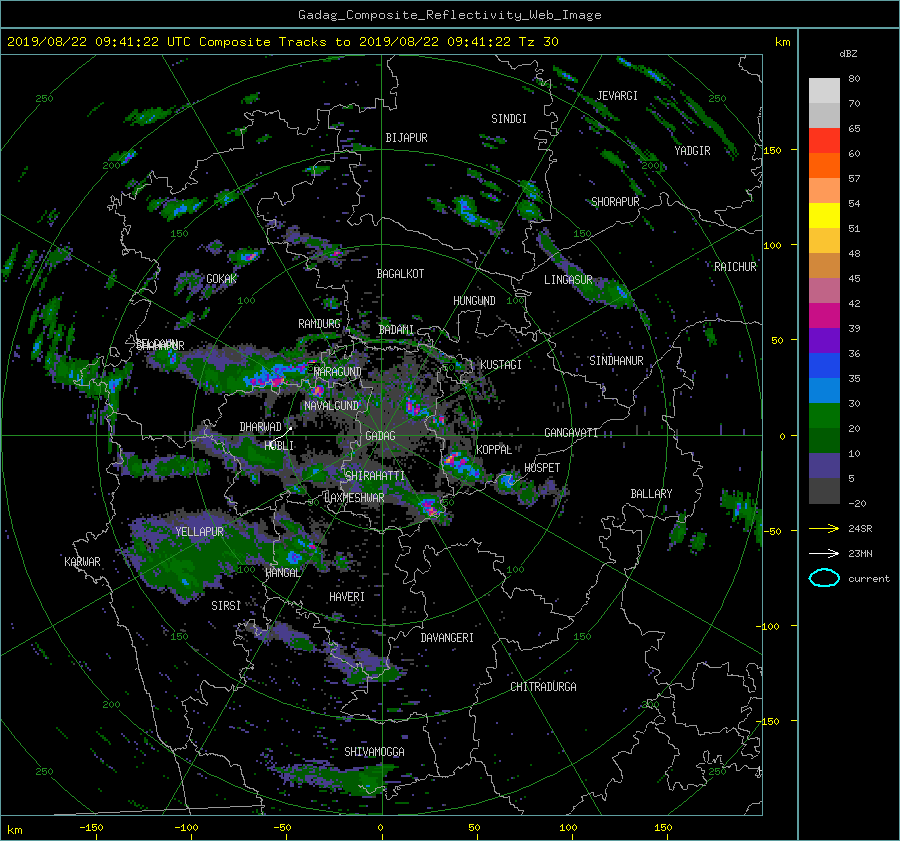Image resolution: width=900 pixels, height=841 pixels.
Task: Click the BALLARY city label
Action: click(651, 494)
